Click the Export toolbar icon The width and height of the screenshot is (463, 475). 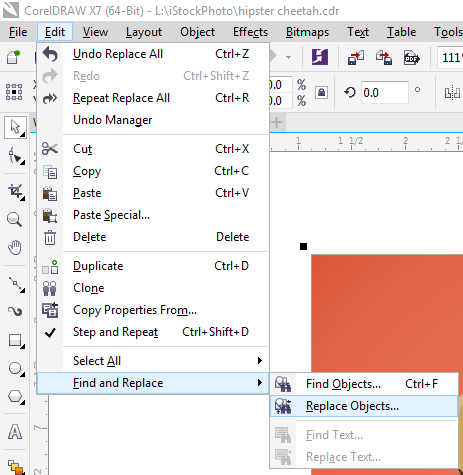pyautogui.click(x=384, y=58)
